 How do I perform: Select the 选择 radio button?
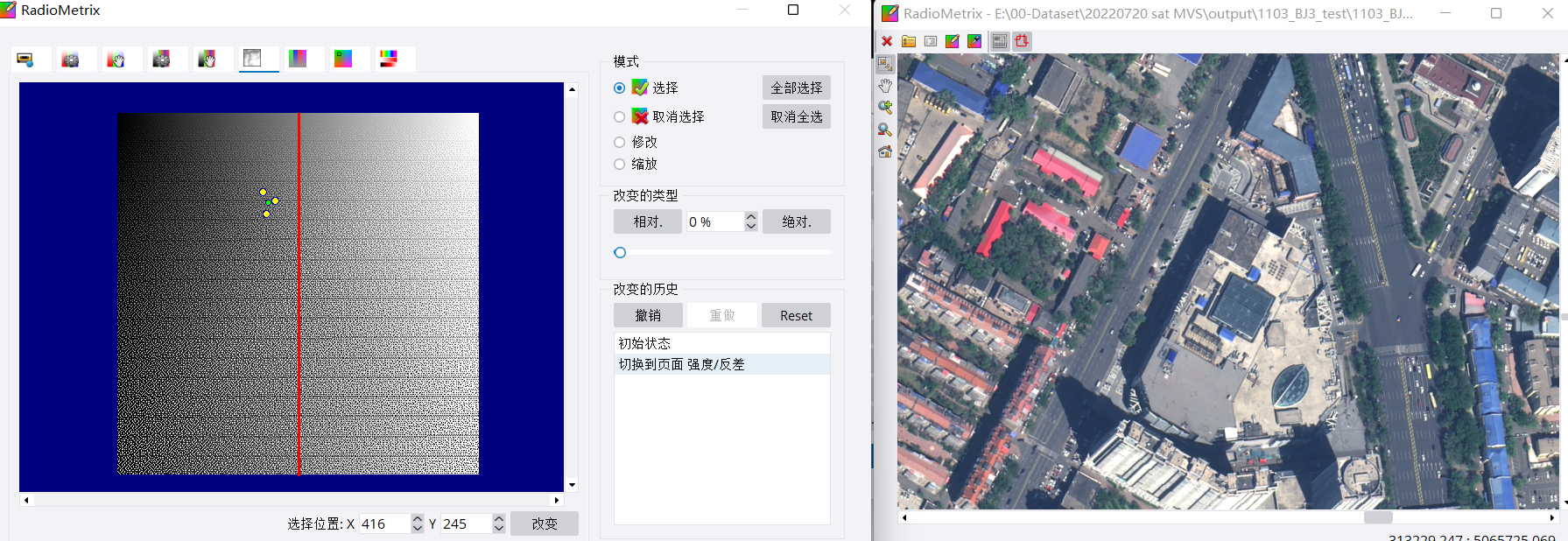click(x=620, y=88)
